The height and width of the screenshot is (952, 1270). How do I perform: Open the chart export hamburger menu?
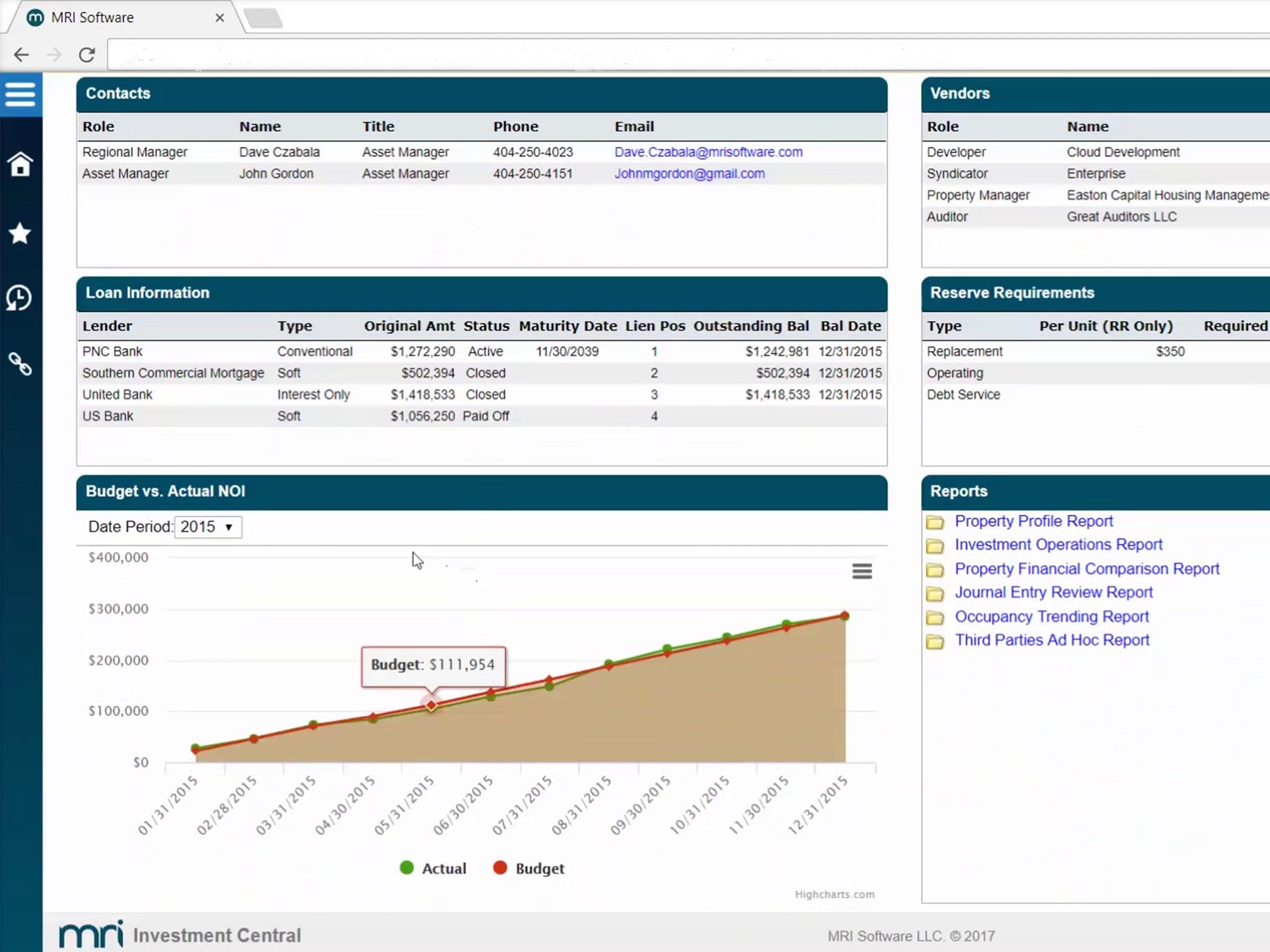(x=862, y=571)
